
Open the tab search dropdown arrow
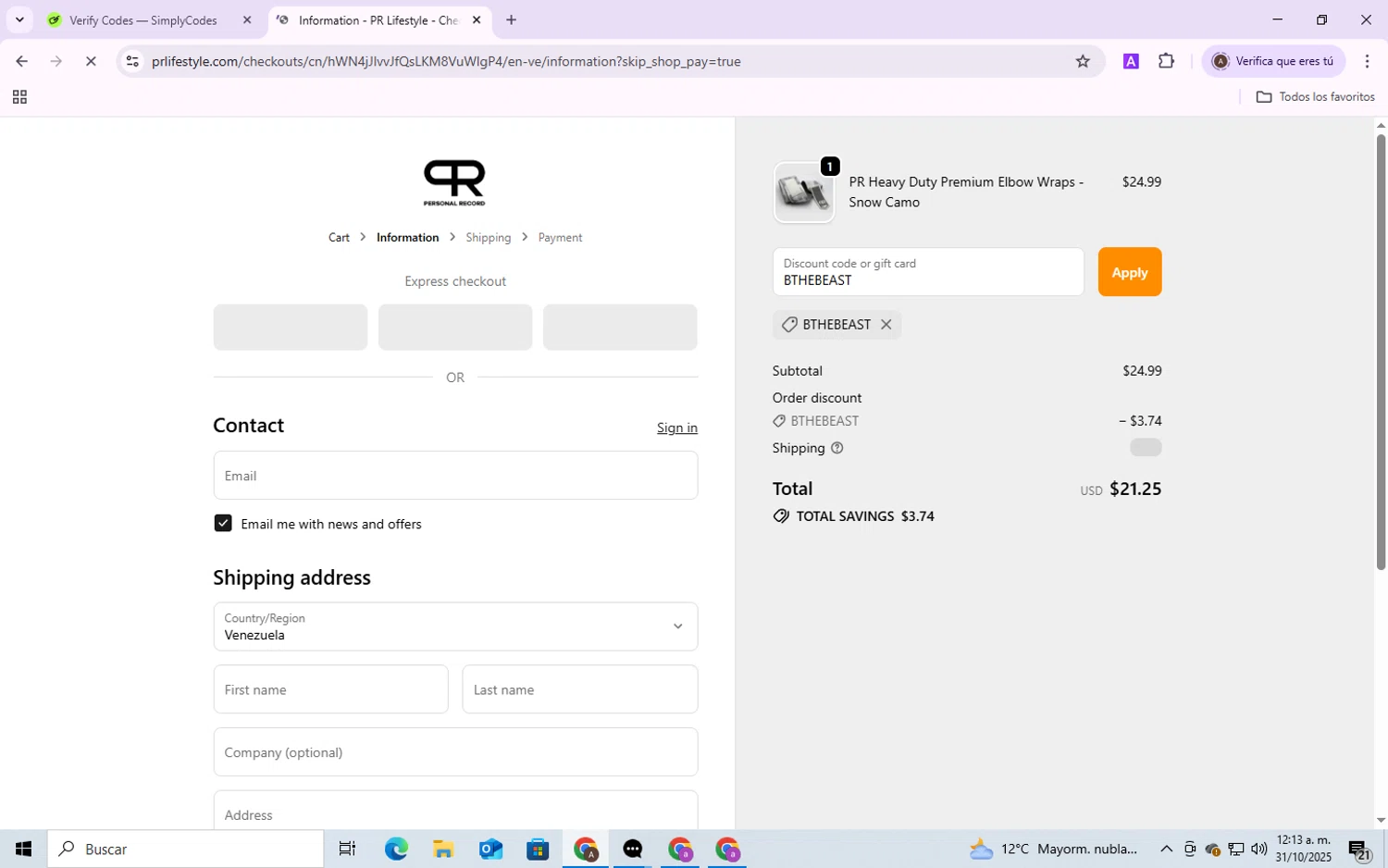click(x=19, y=19)
